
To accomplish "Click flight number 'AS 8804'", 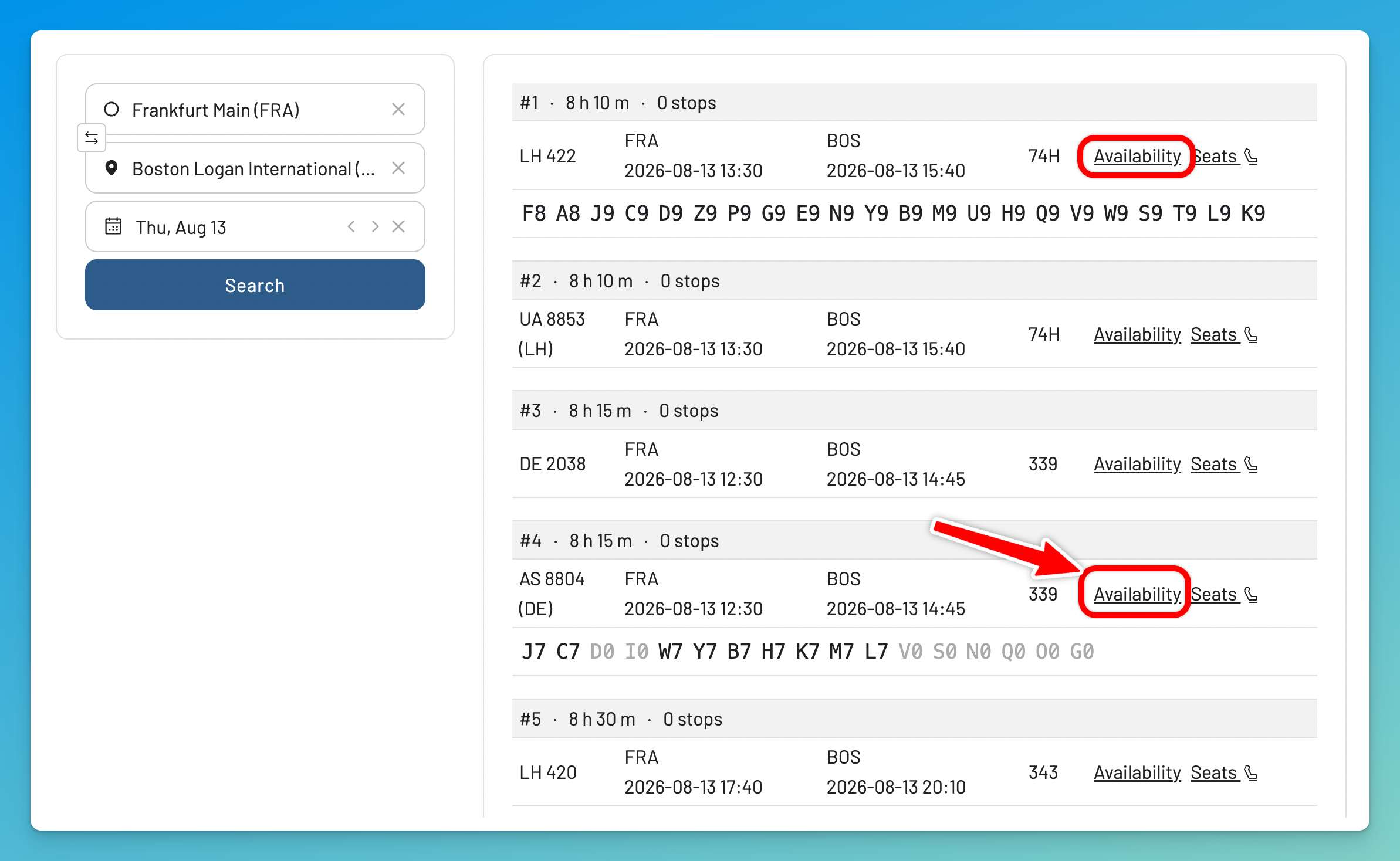I will [x=552, y=579].
